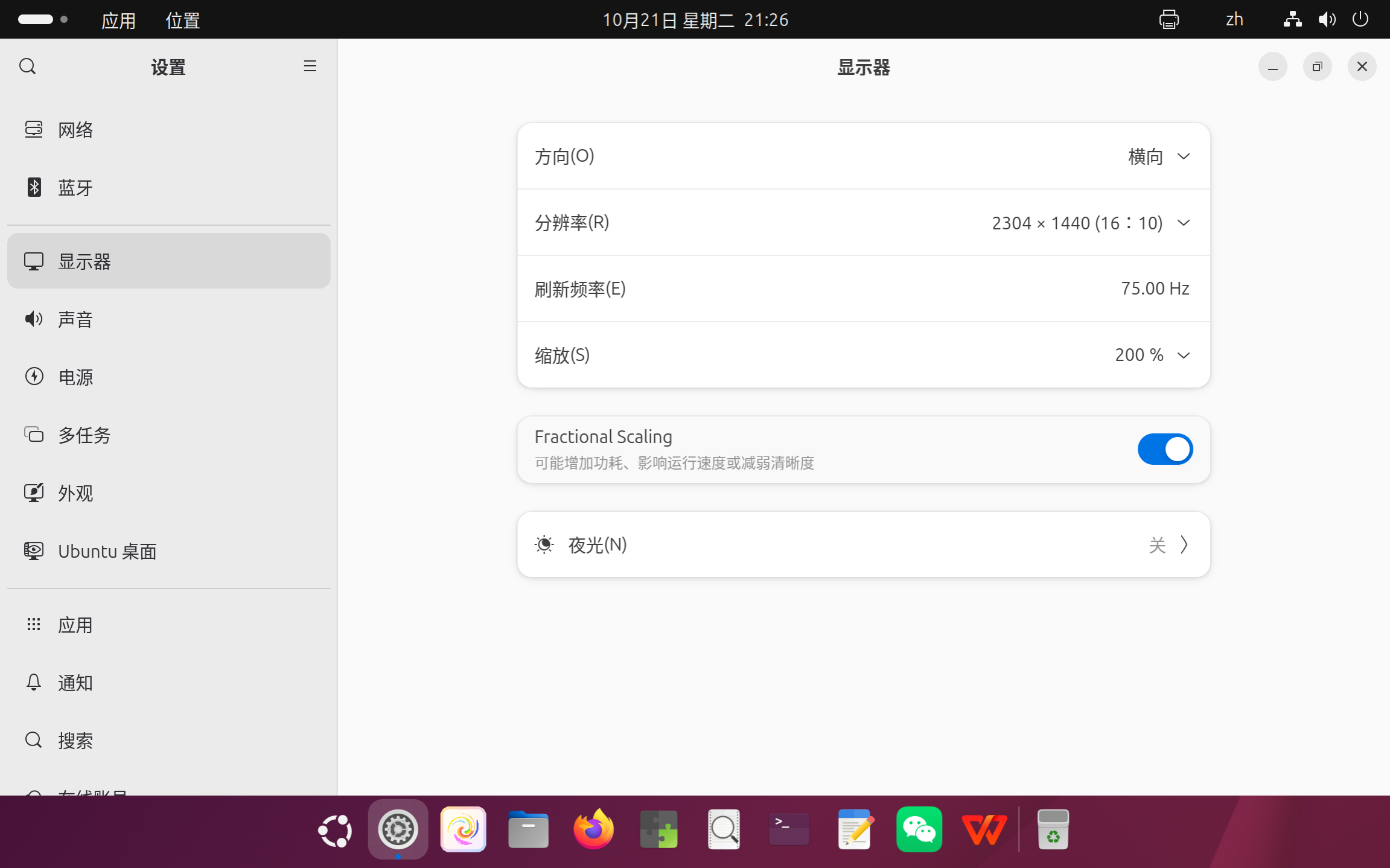The height and width of the screenshot is (868, 1390).
Task: Launch the colorful swirl app in dock
Action: (464, 829)
